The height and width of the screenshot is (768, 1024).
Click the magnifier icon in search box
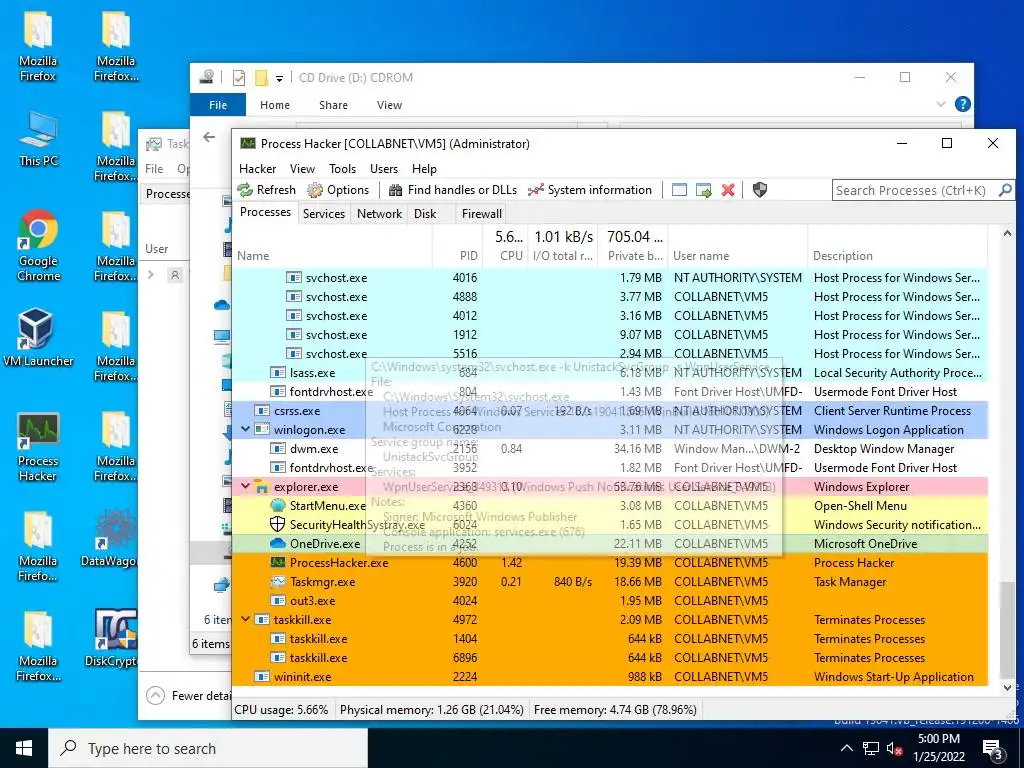[x=1005, y=190]
